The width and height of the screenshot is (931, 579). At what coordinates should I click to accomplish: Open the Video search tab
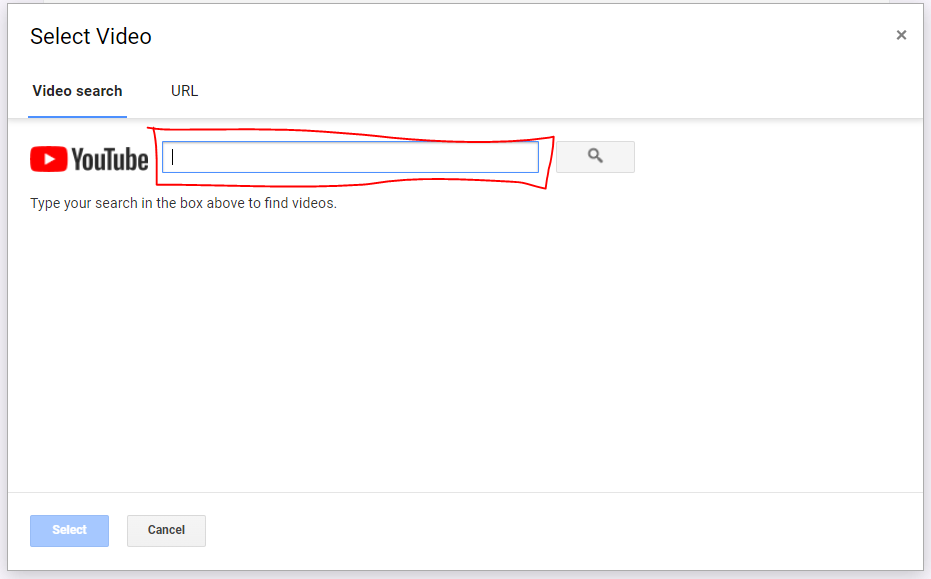click(77, 91)
